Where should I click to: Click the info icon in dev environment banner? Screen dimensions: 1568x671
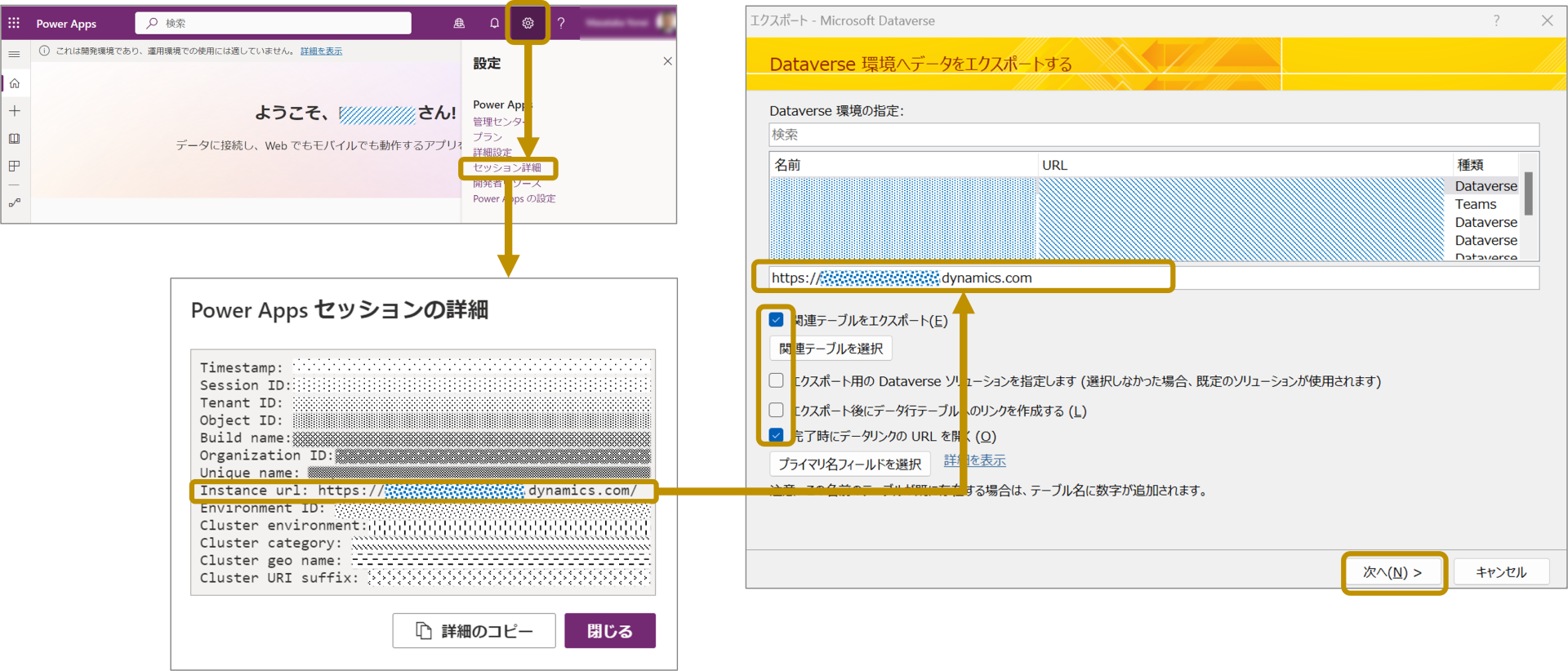point(44,51)
